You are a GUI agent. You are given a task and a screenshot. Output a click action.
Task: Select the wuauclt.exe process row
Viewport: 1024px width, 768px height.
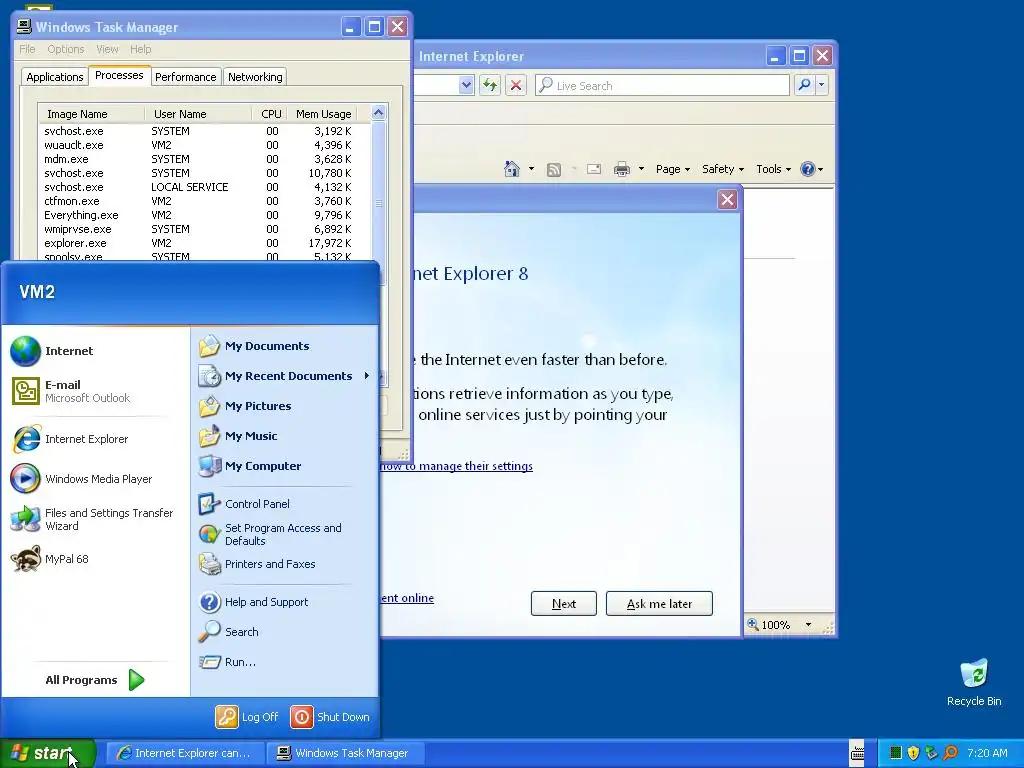coord(204,145)
